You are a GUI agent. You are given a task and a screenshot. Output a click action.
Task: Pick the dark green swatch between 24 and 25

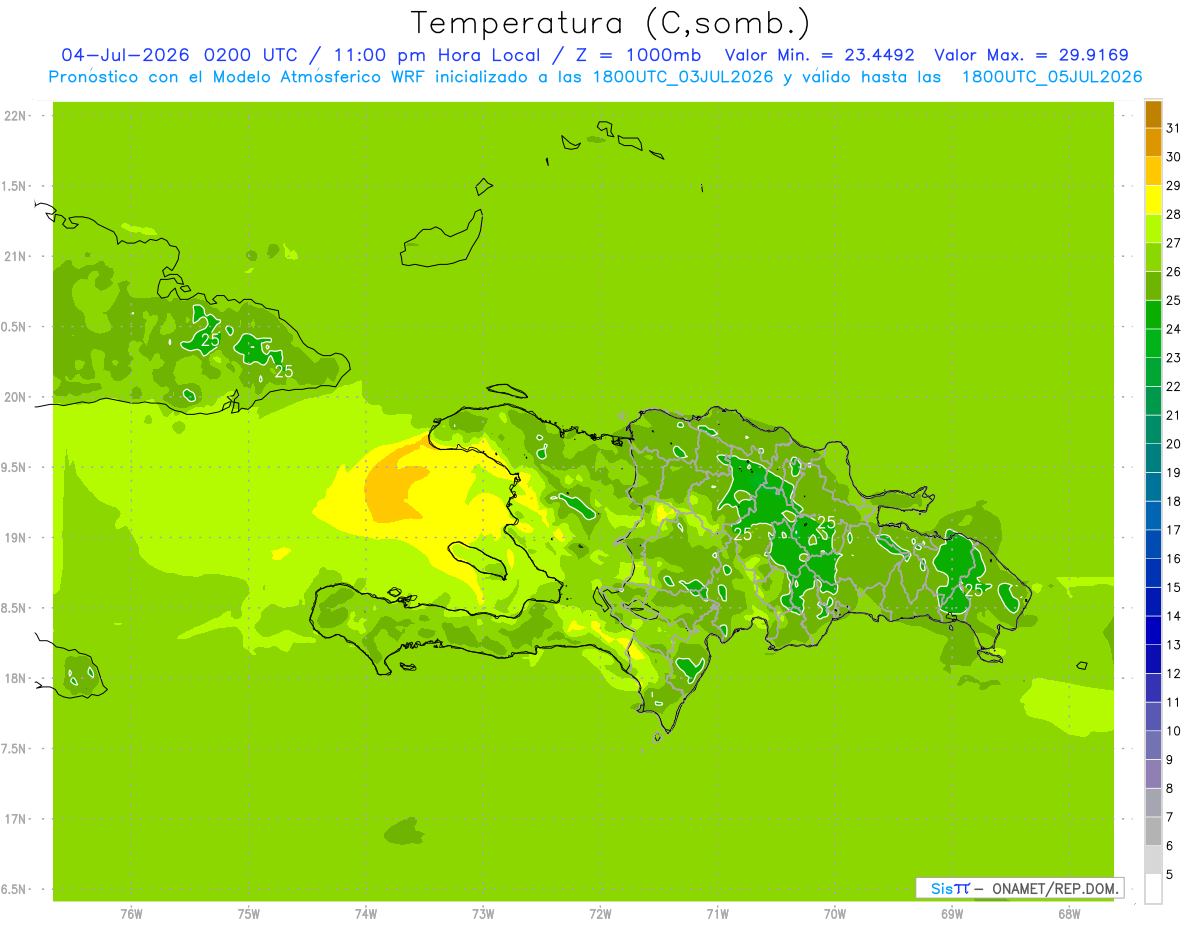[1153, 315]
